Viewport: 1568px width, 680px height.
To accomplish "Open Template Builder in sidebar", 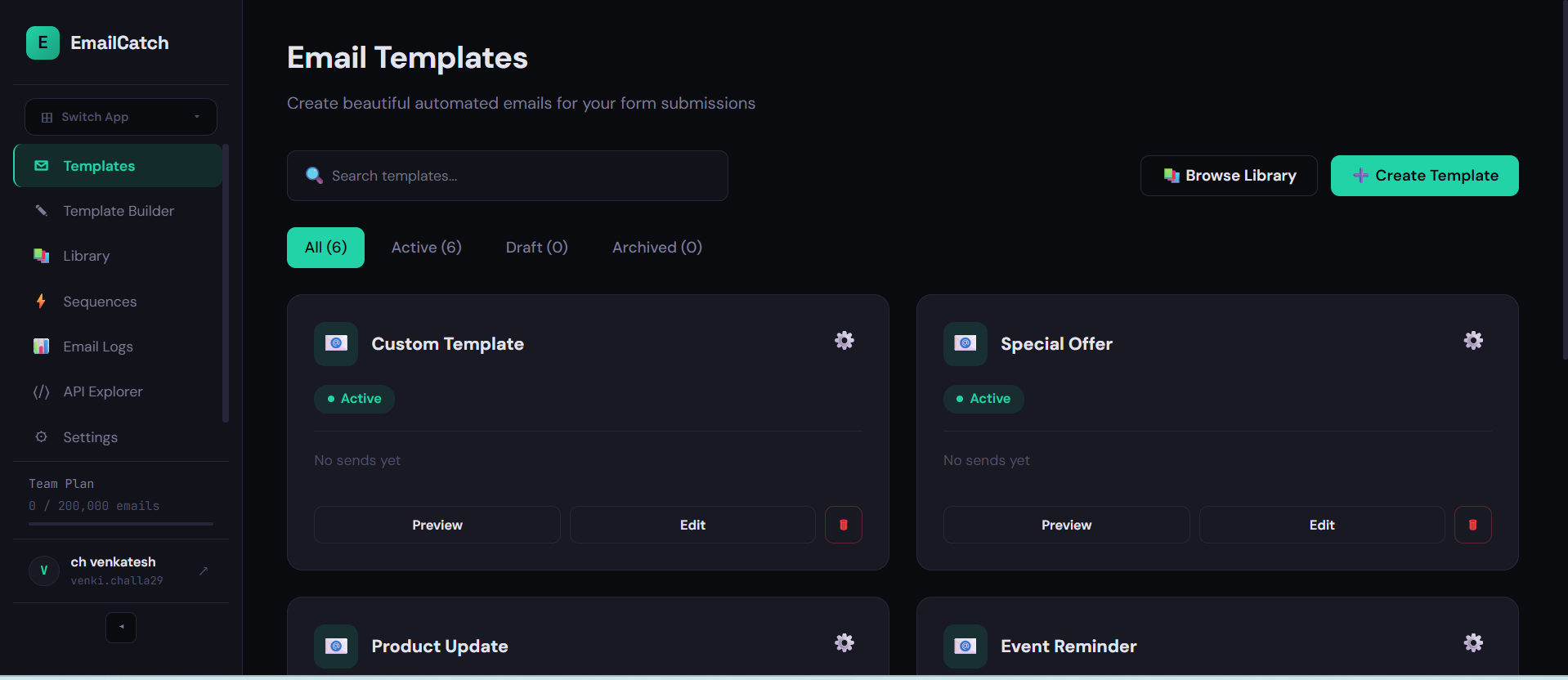I will pyautogui.click(x=119, y=211).
